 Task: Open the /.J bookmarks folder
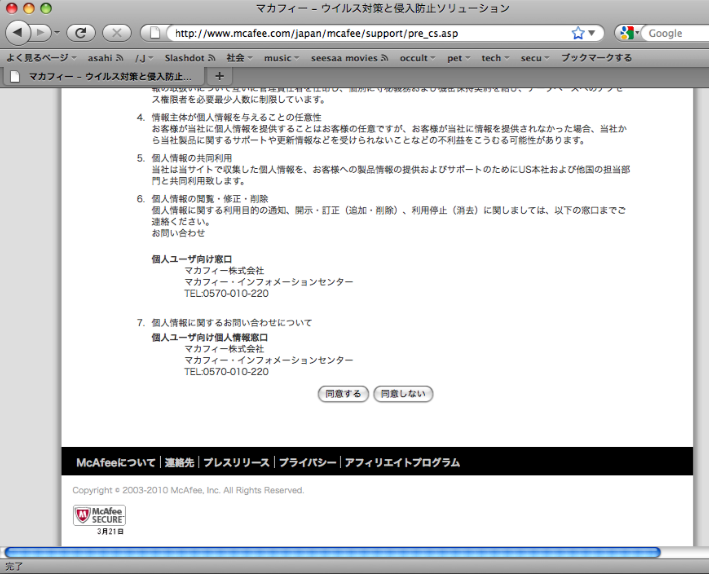click(x=144, y=58)
